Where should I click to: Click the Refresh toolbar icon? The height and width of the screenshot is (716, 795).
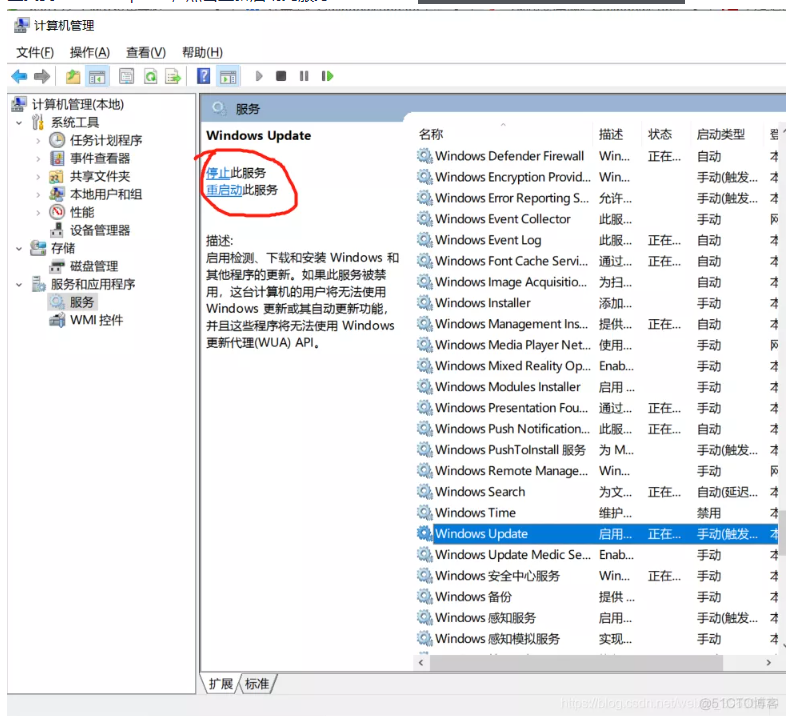(151, 77)
